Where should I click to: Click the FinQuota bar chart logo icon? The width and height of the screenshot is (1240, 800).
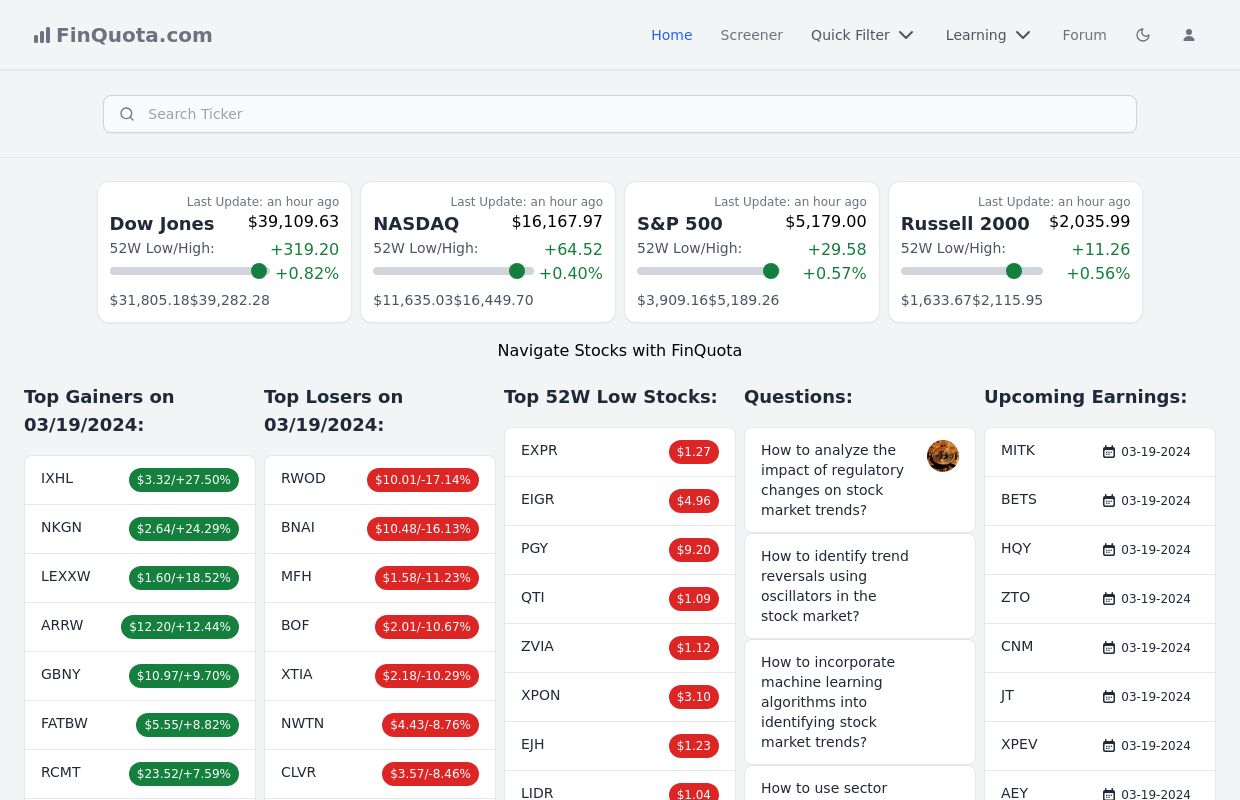pos(42,35)
